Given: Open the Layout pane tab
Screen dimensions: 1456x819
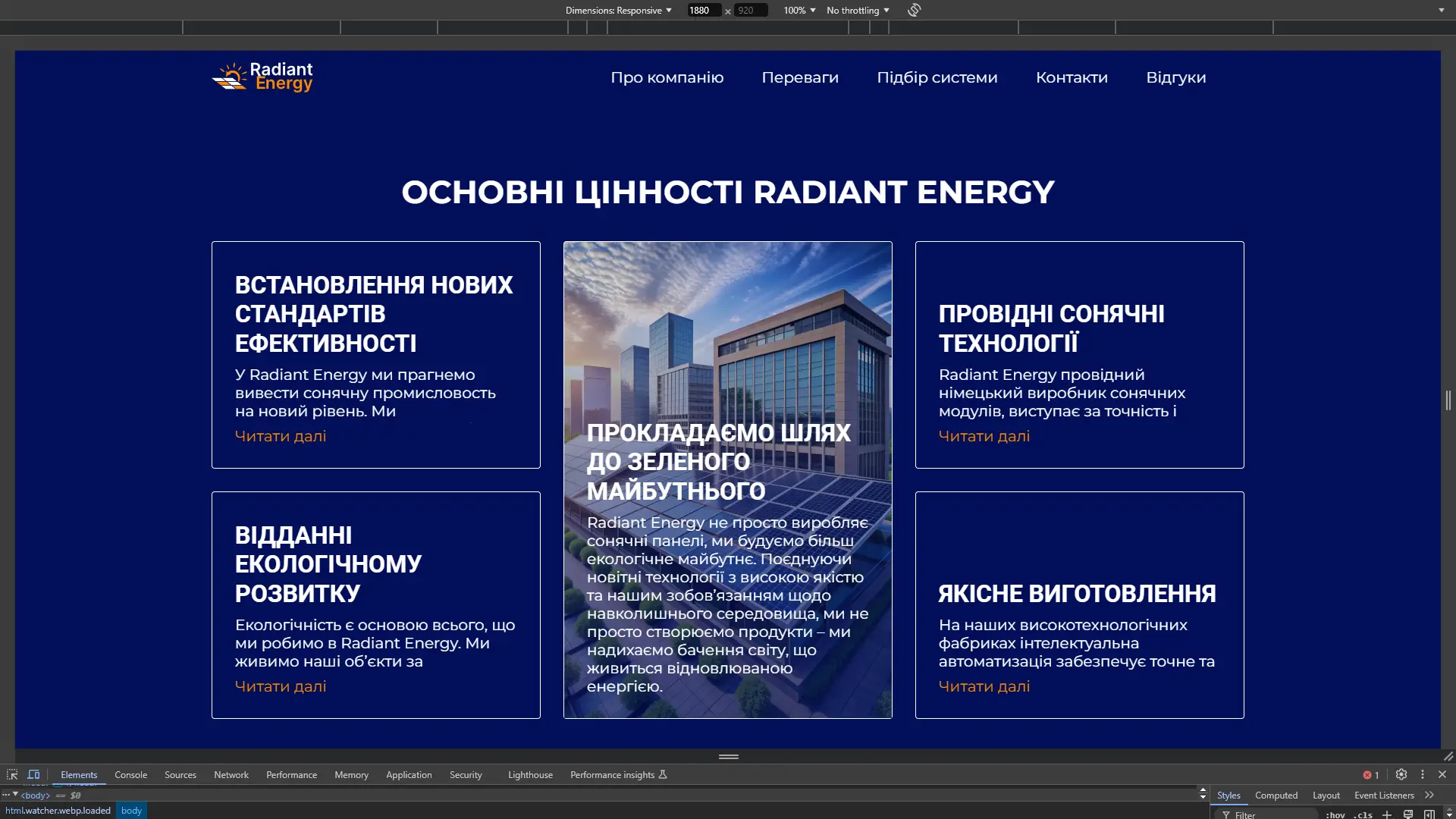Looking at the screenshot, I should click(x=1326, y=795).
